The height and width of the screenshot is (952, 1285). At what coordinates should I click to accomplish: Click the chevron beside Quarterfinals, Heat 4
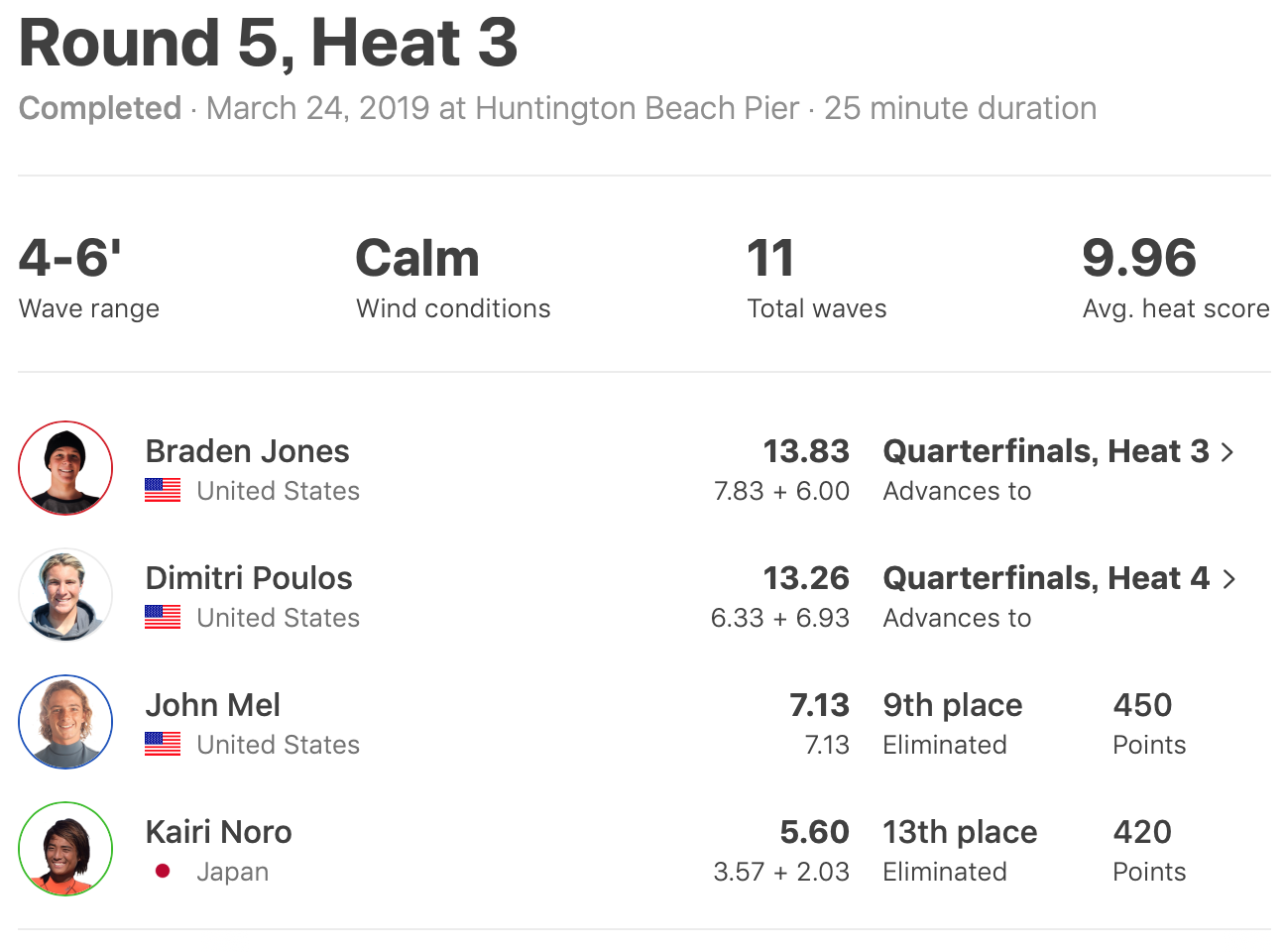click(1229, 579)
